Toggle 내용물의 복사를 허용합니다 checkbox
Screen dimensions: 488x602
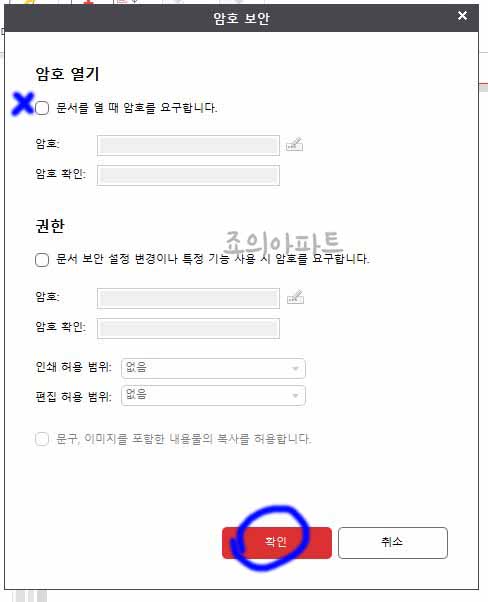point(42,438)
